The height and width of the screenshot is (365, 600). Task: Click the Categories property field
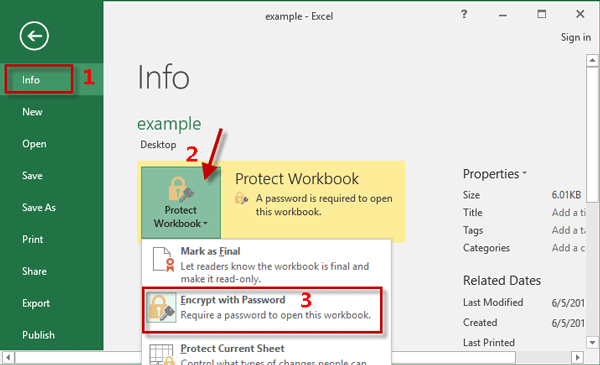[x=568, y=248]
